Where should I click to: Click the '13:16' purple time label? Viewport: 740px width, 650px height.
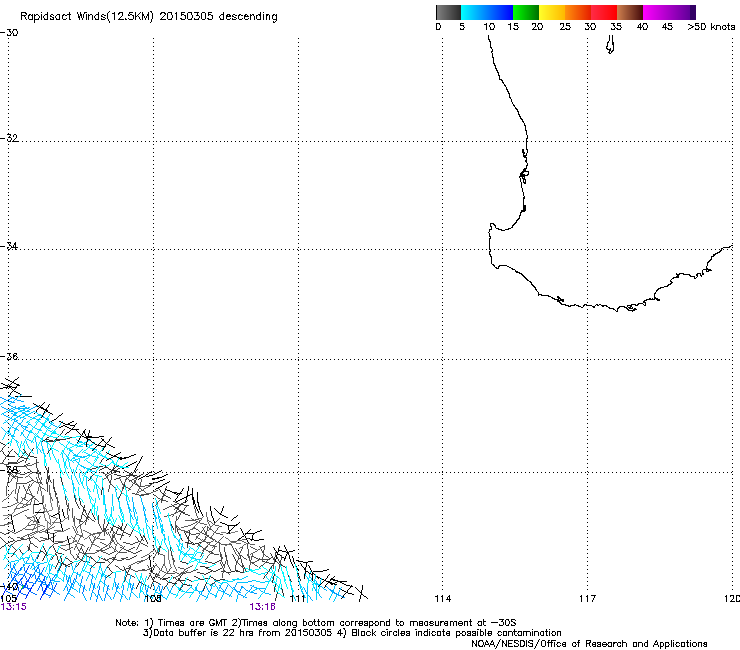(x=262, y=607)
